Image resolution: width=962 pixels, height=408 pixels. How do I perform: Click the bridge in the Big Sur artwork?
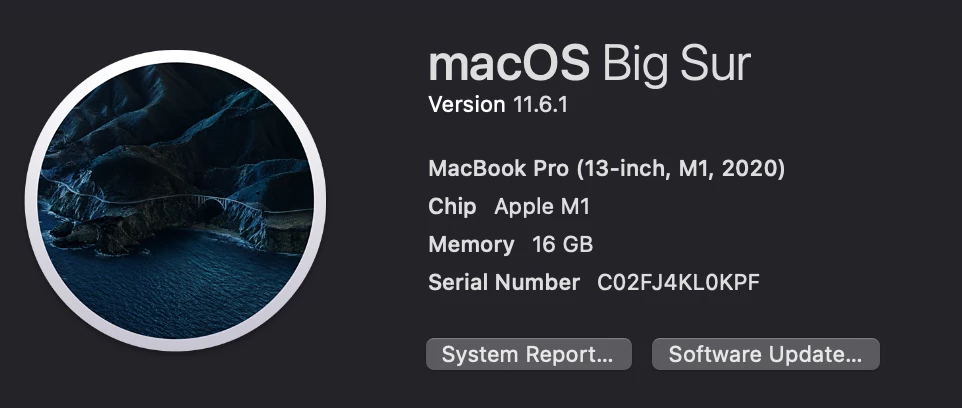(x=225, y=203)
